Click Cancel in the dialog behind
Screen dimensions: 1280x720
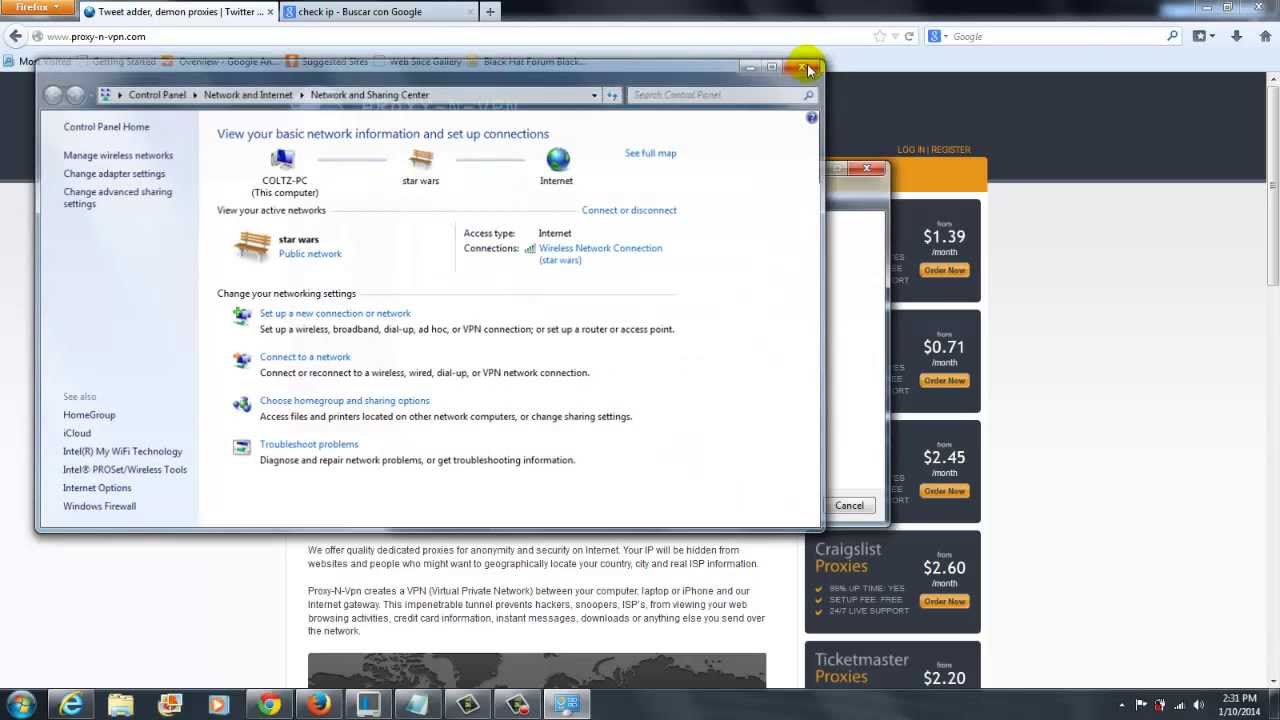[849, 506]
